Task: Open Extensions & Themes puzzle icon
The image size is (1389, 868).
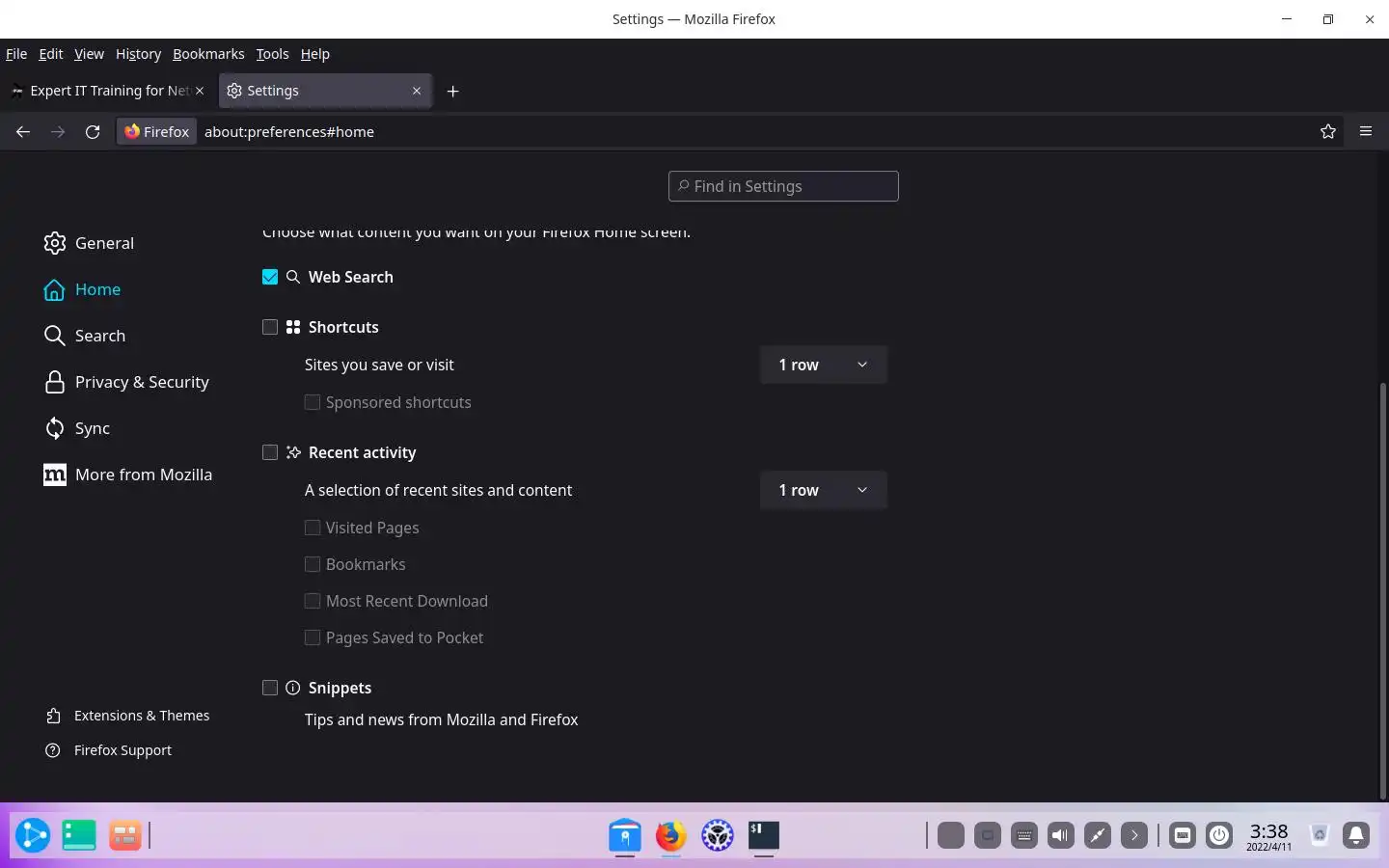Action: point(53,716)
